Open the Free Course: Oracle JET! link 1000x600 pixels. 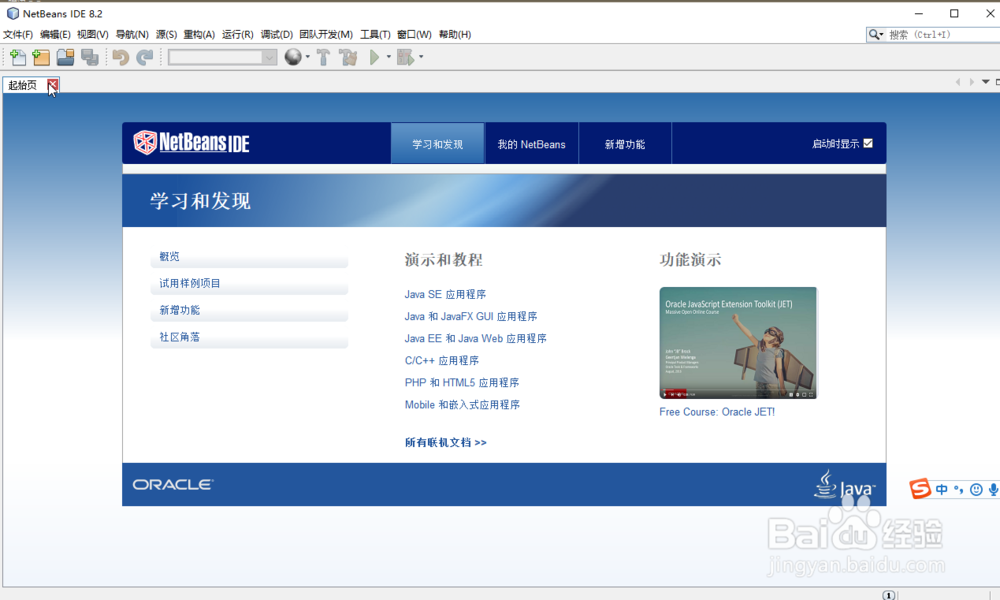(x=717, y=412)
